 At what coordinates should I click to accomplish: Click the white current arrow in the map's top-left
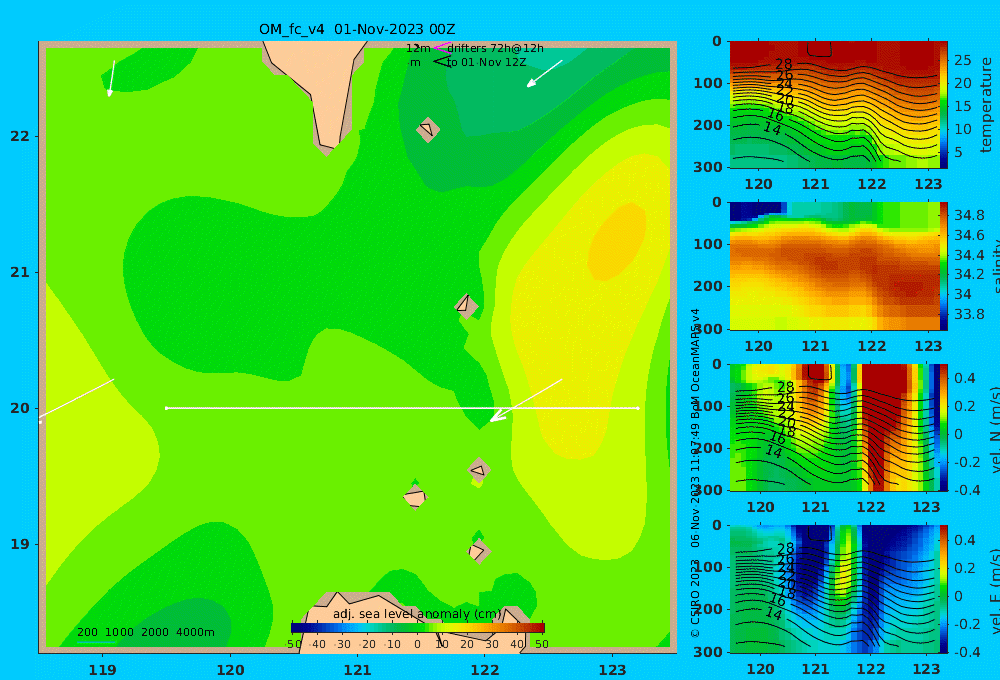point(111,78)
